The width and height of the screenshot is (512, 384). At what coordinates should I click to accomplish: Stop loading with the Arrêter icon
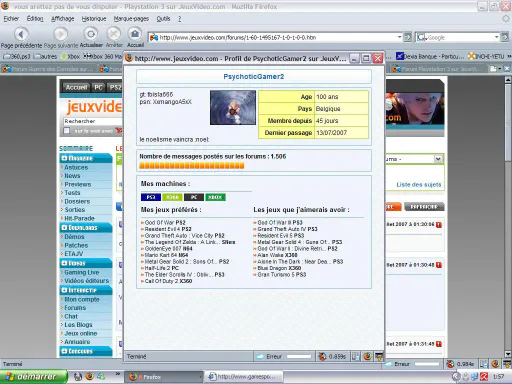114,34
